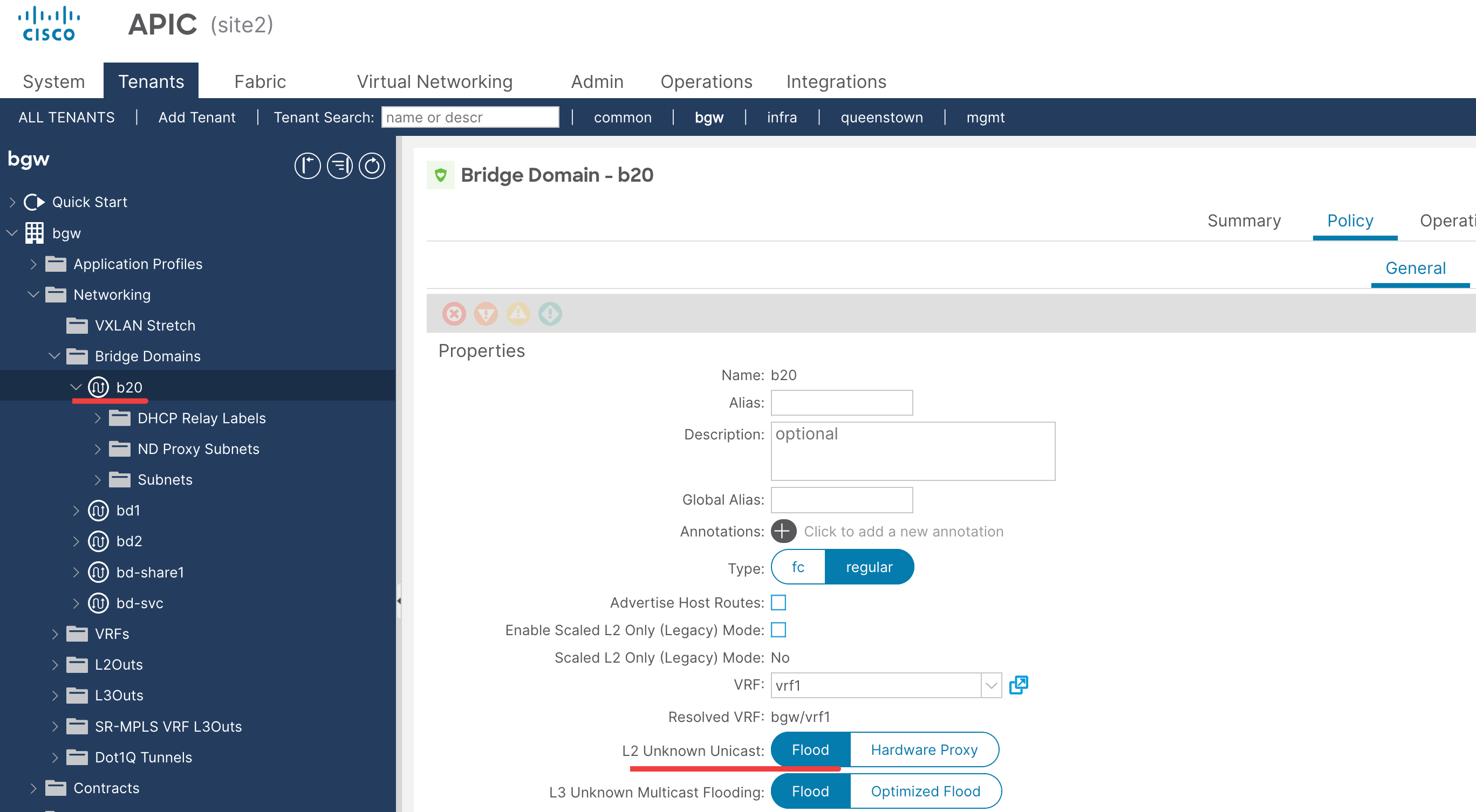Open the VRF launch popup icon

[1018, 685]
